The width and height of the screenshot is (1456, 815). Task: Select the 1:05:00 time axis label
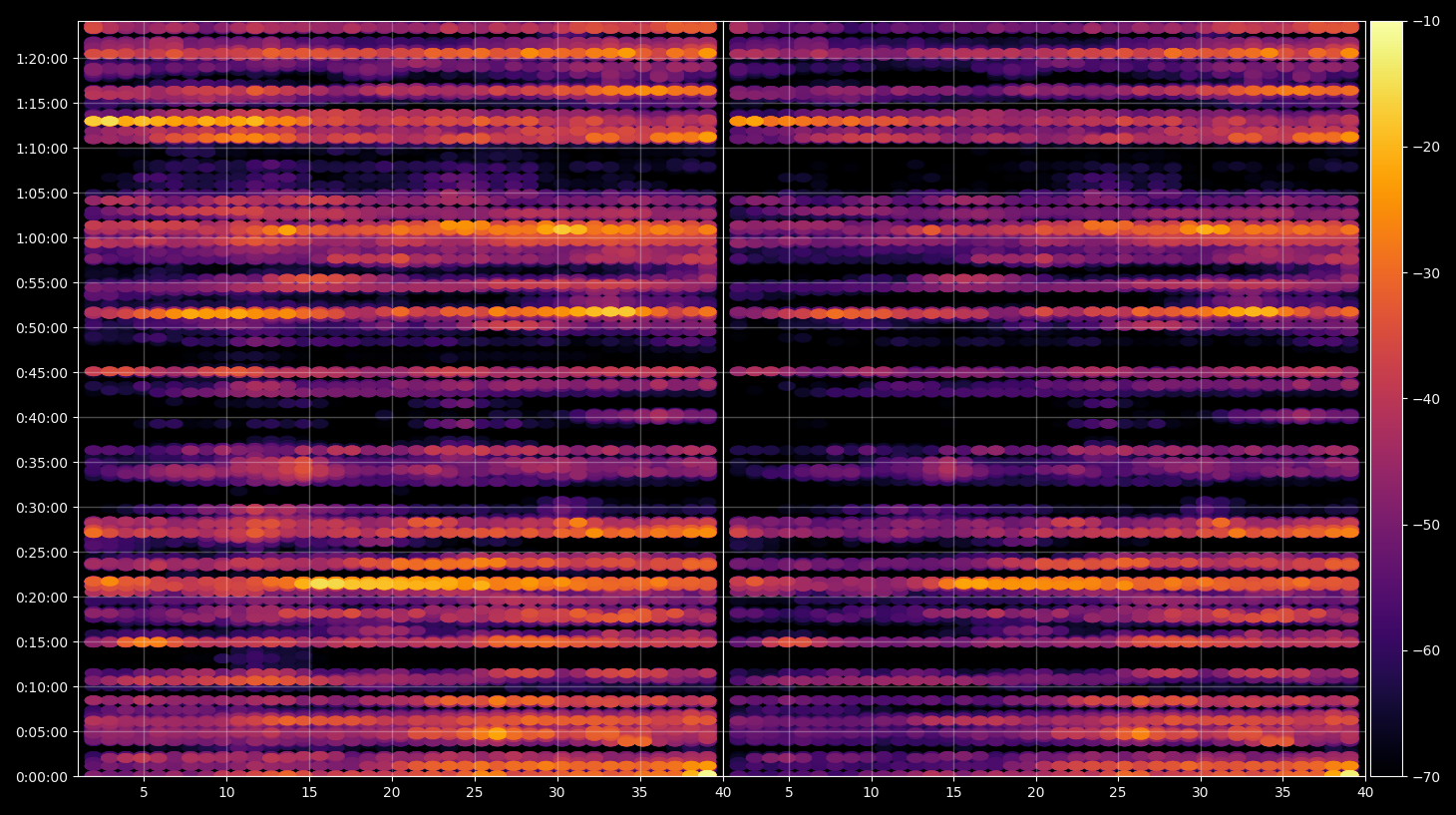42,194
